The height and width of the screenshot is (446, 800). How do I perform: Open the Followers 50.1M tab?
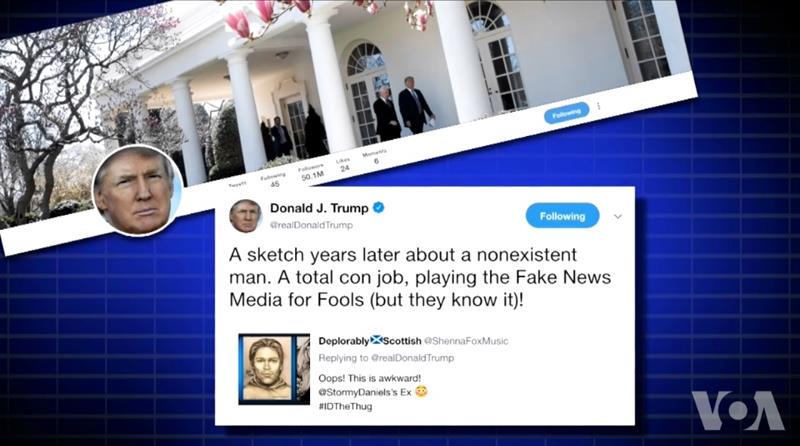tap(312, 172)
